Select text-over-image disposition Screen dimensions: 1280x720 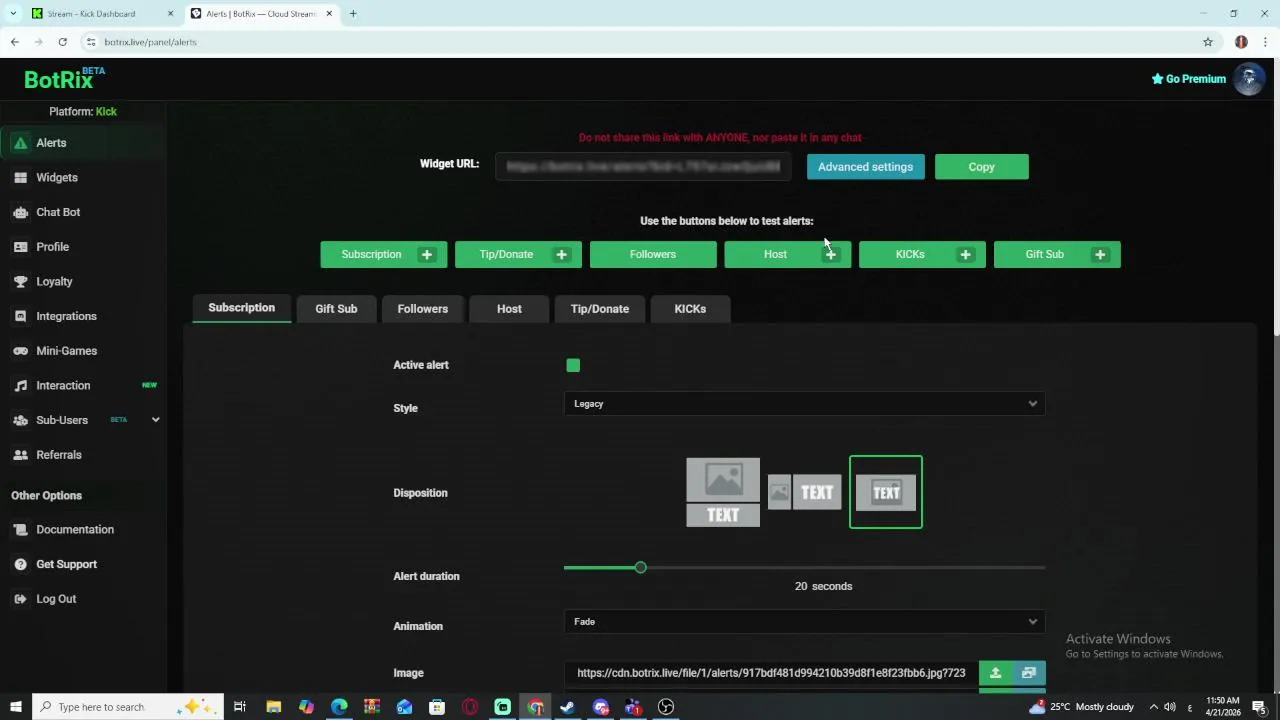pos(886,492)
